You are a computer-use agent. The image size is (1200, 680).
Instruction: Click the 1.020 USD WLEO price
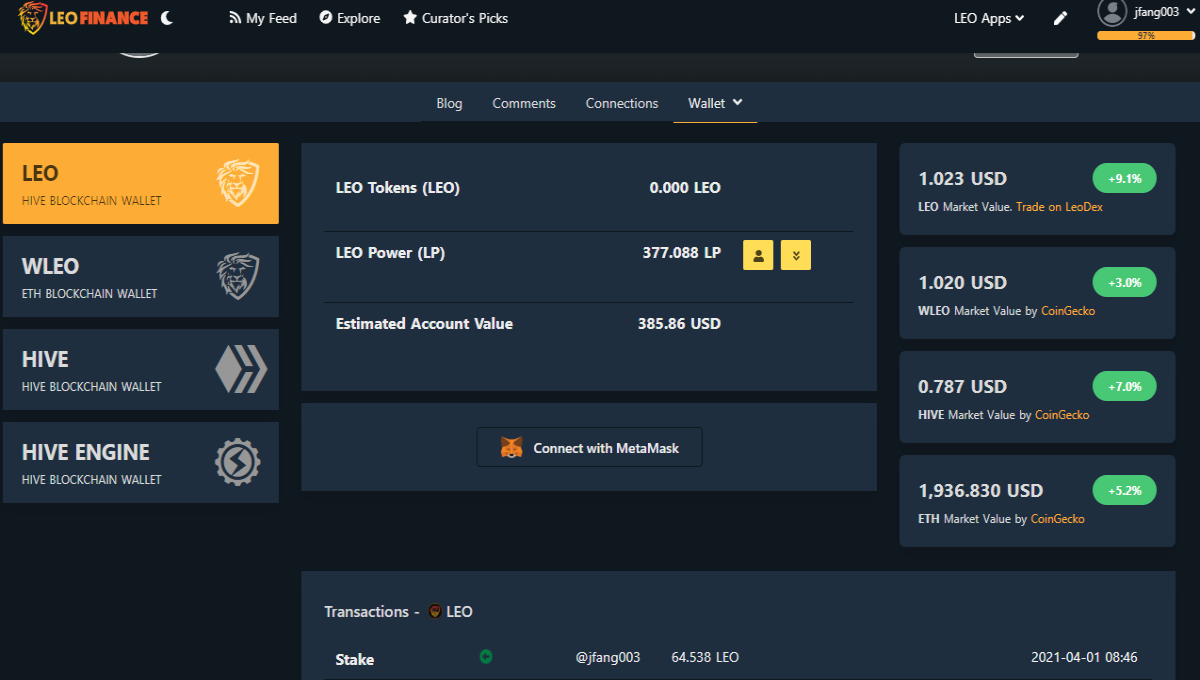tap(963, 283)
